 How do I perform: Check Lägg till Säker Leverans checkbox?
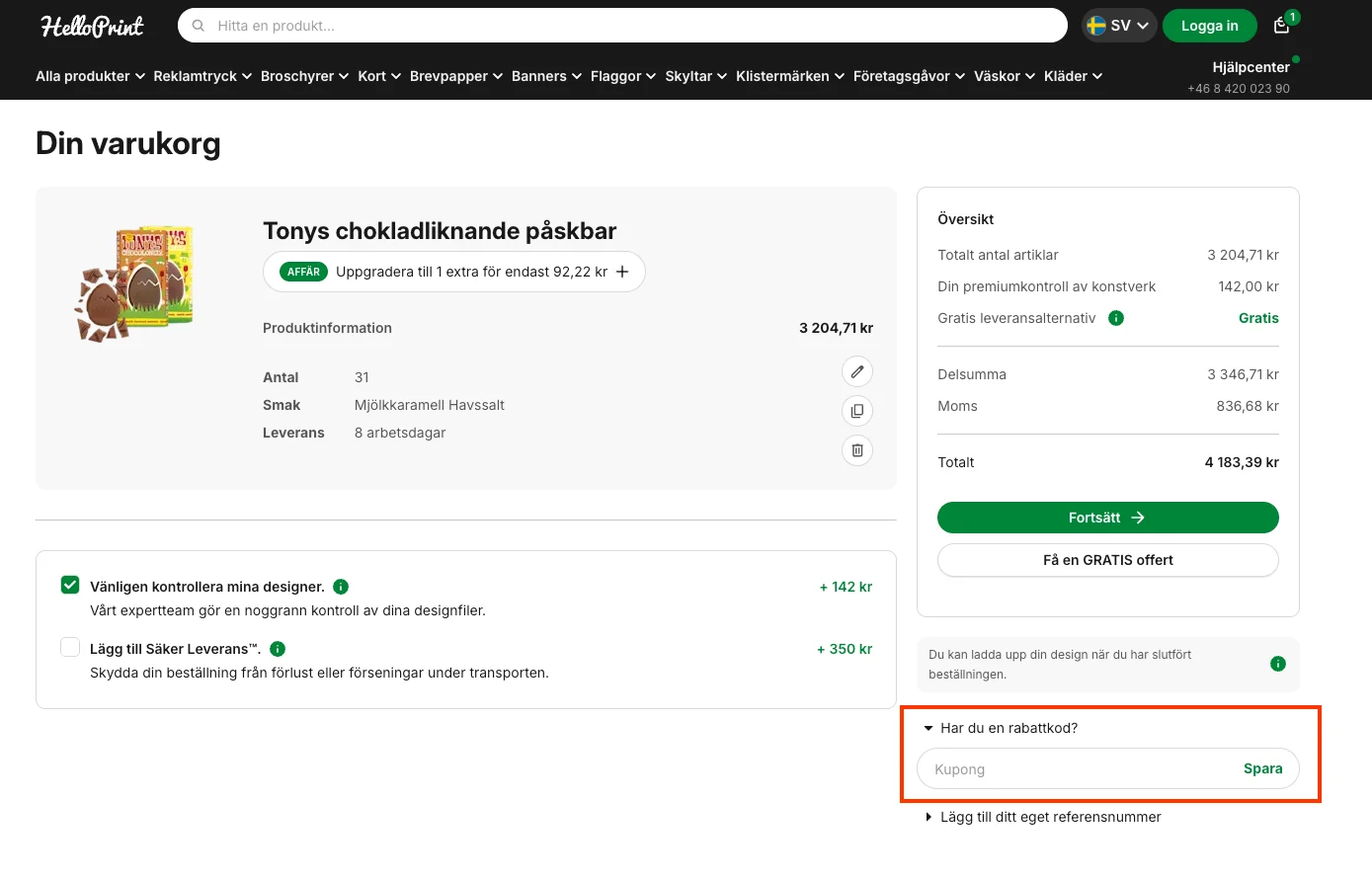pos(70,647)
